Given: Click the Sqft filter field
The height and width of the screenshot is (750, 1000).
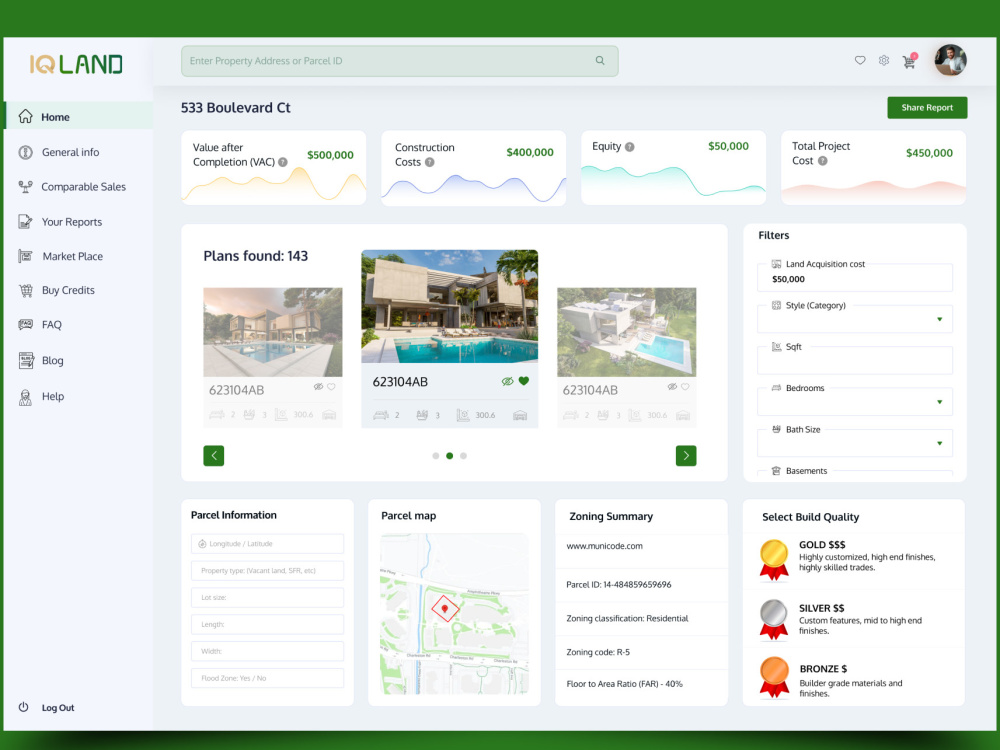Looking at the screenshot, I should [855, 360].
